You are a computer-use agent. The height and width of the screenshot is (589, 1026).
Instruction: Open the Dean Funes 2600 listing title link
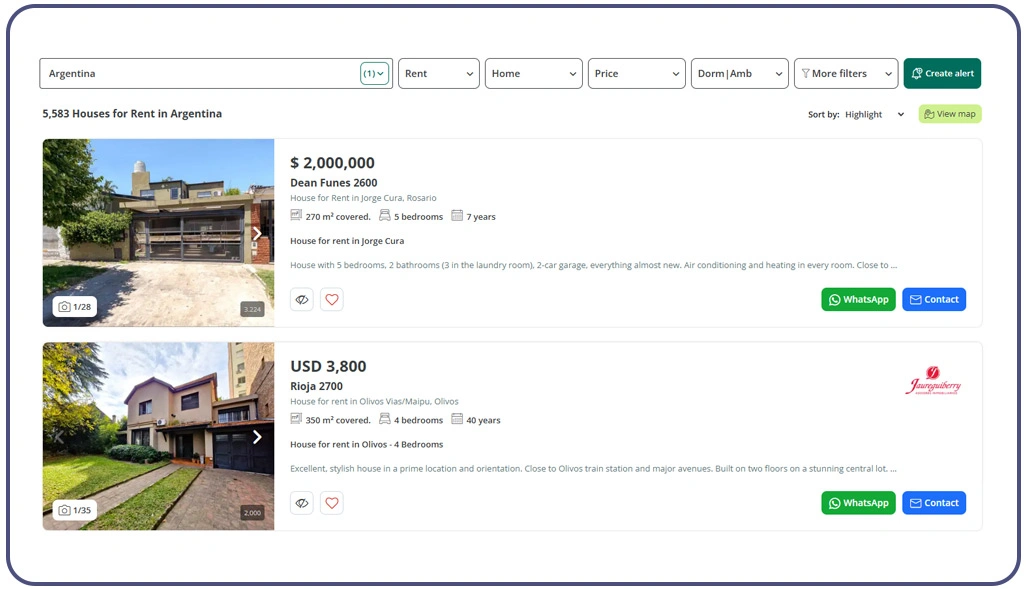[x=333, y=183]
